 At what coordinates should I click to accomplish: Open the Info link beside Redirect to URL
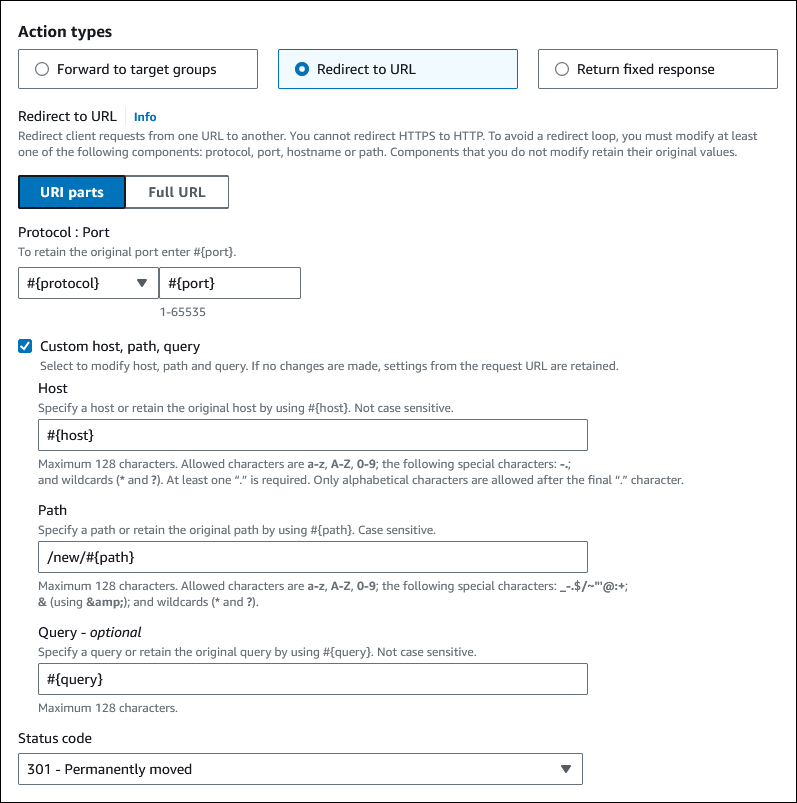(145, 117)
